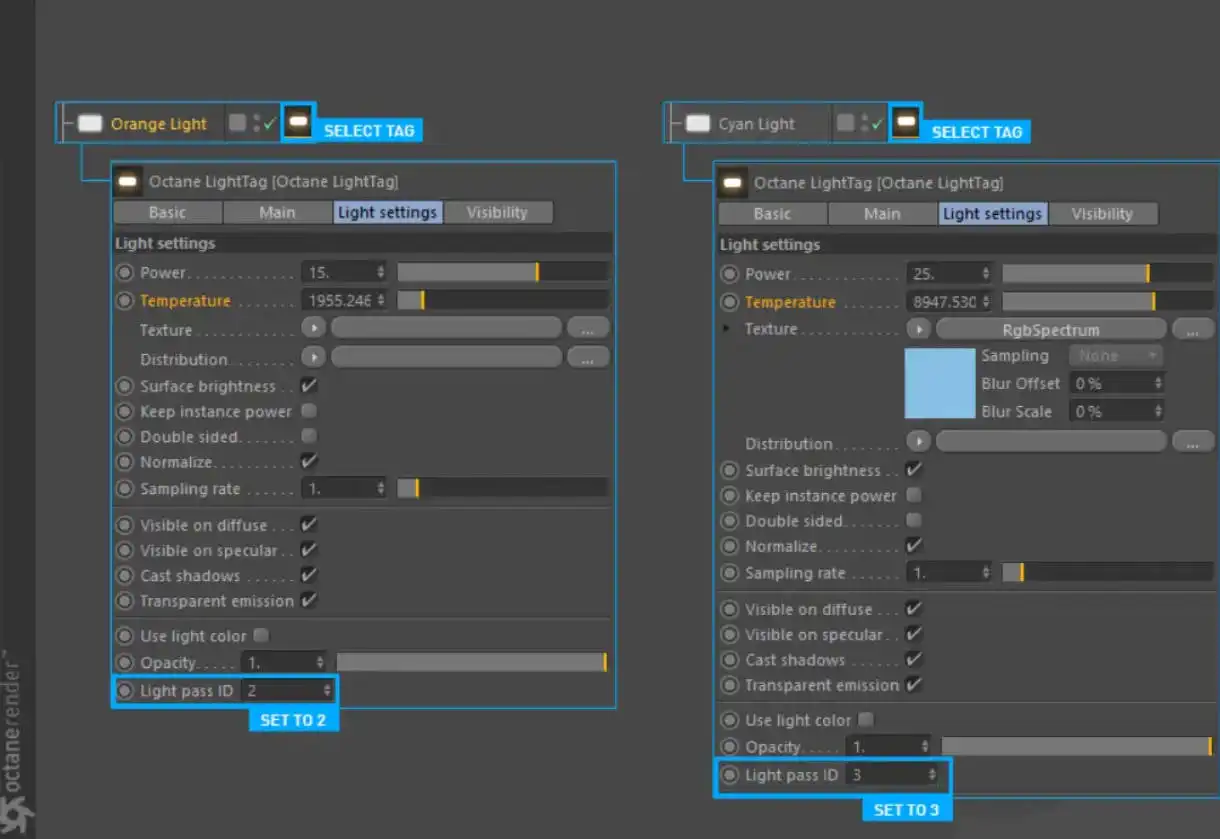
Task: Enable Double sided for Cyan Light
Action: pyautogui.click(x=913, y=521)
